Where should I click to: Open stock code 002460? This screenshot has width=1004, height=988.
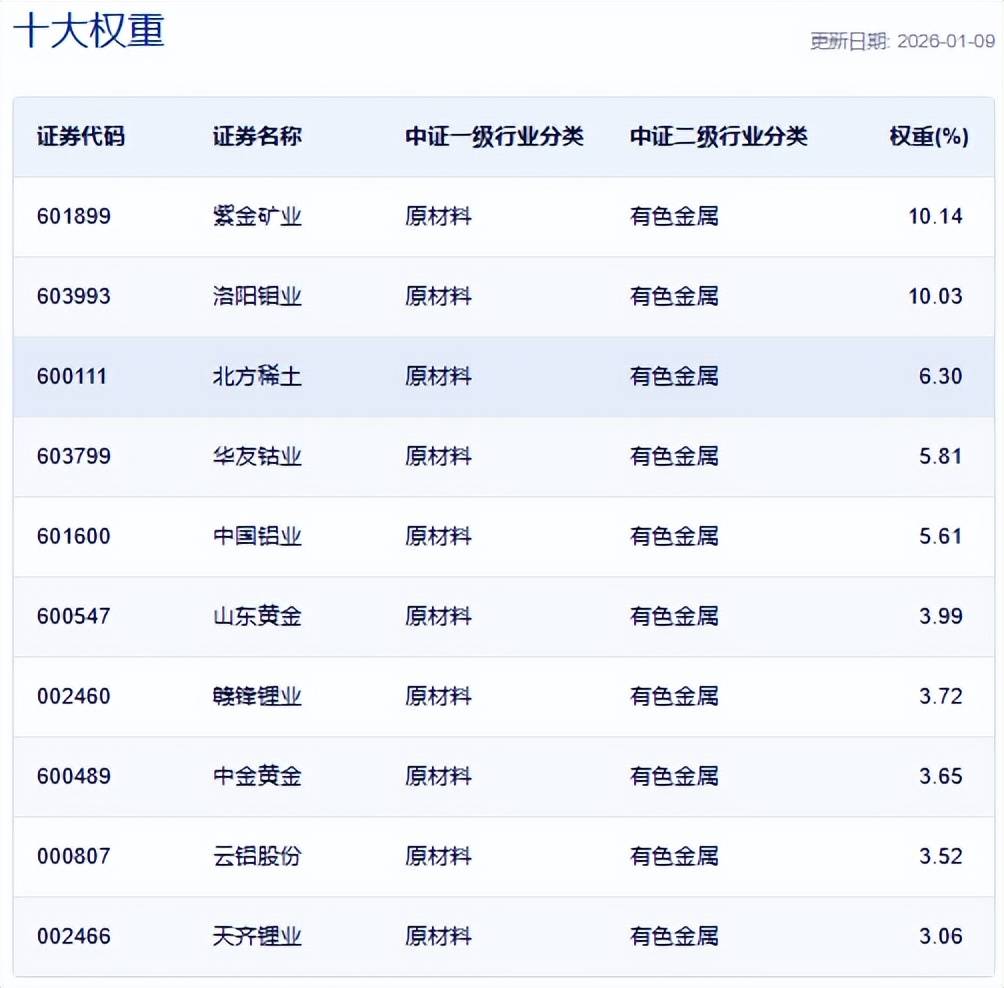[x=74, y=696]
